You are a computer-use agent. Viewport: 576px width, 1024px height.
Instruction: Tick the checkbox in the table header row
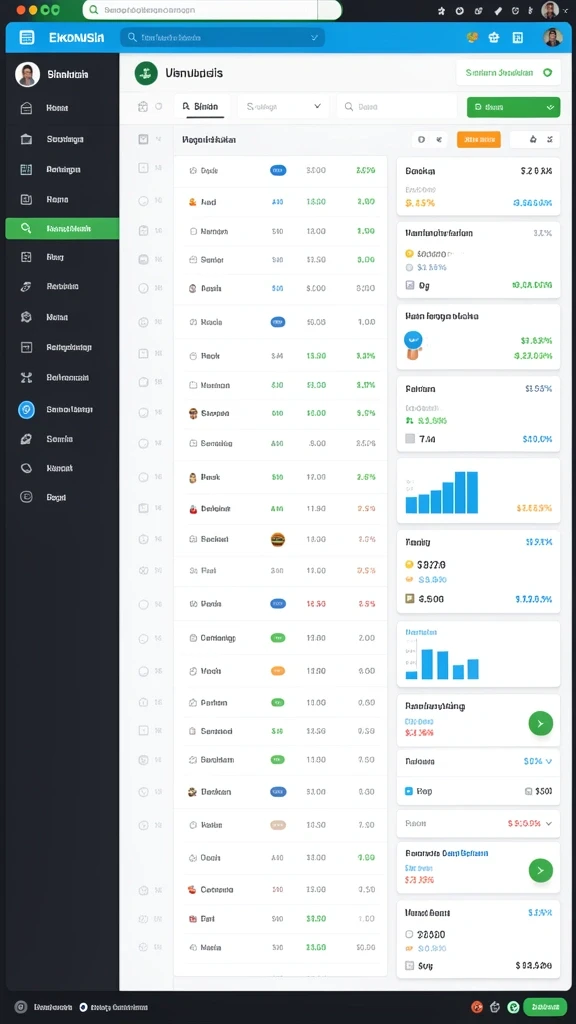click(x=144, y=139)
